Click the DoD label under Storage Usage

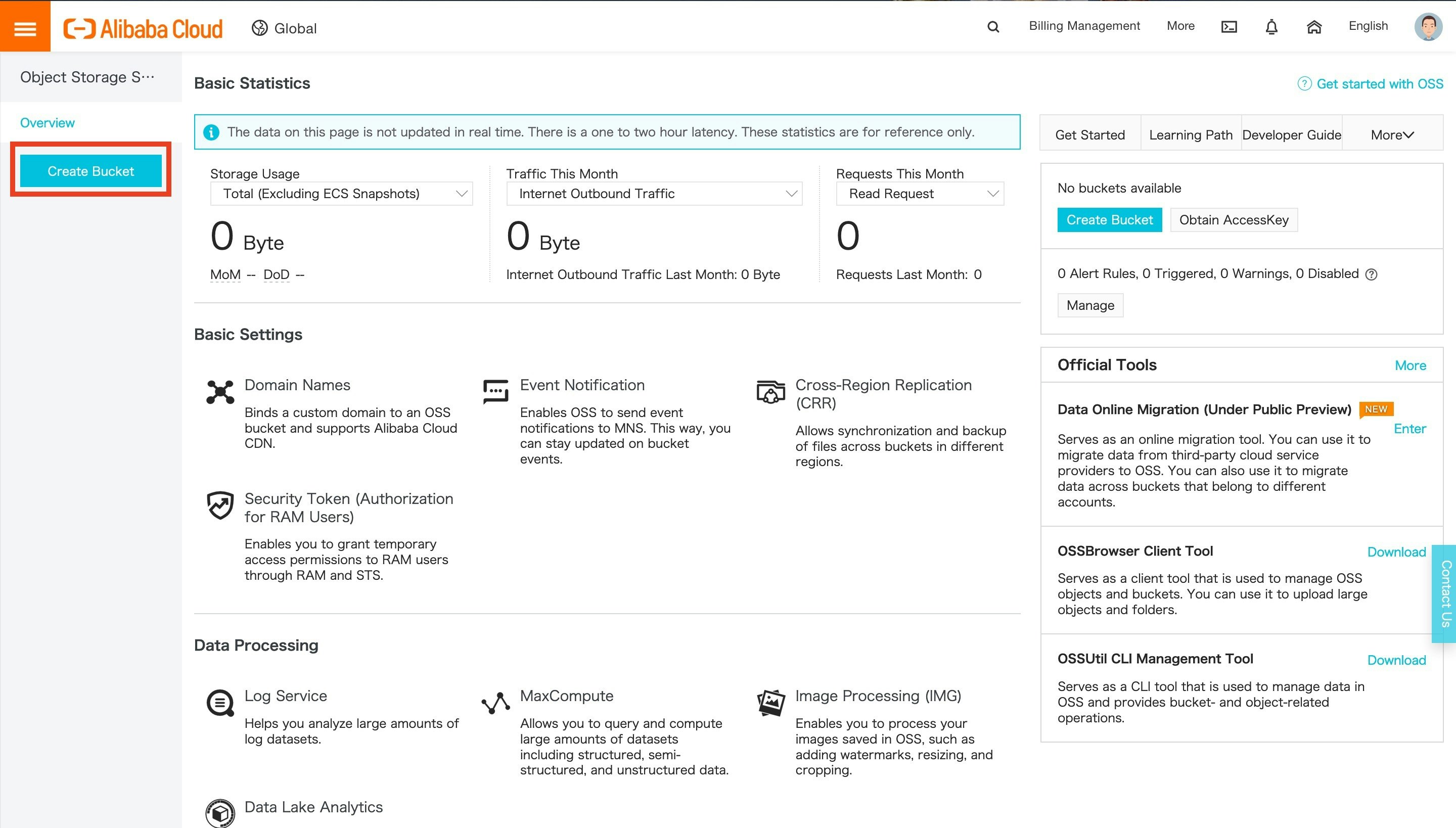click(277, 274)
